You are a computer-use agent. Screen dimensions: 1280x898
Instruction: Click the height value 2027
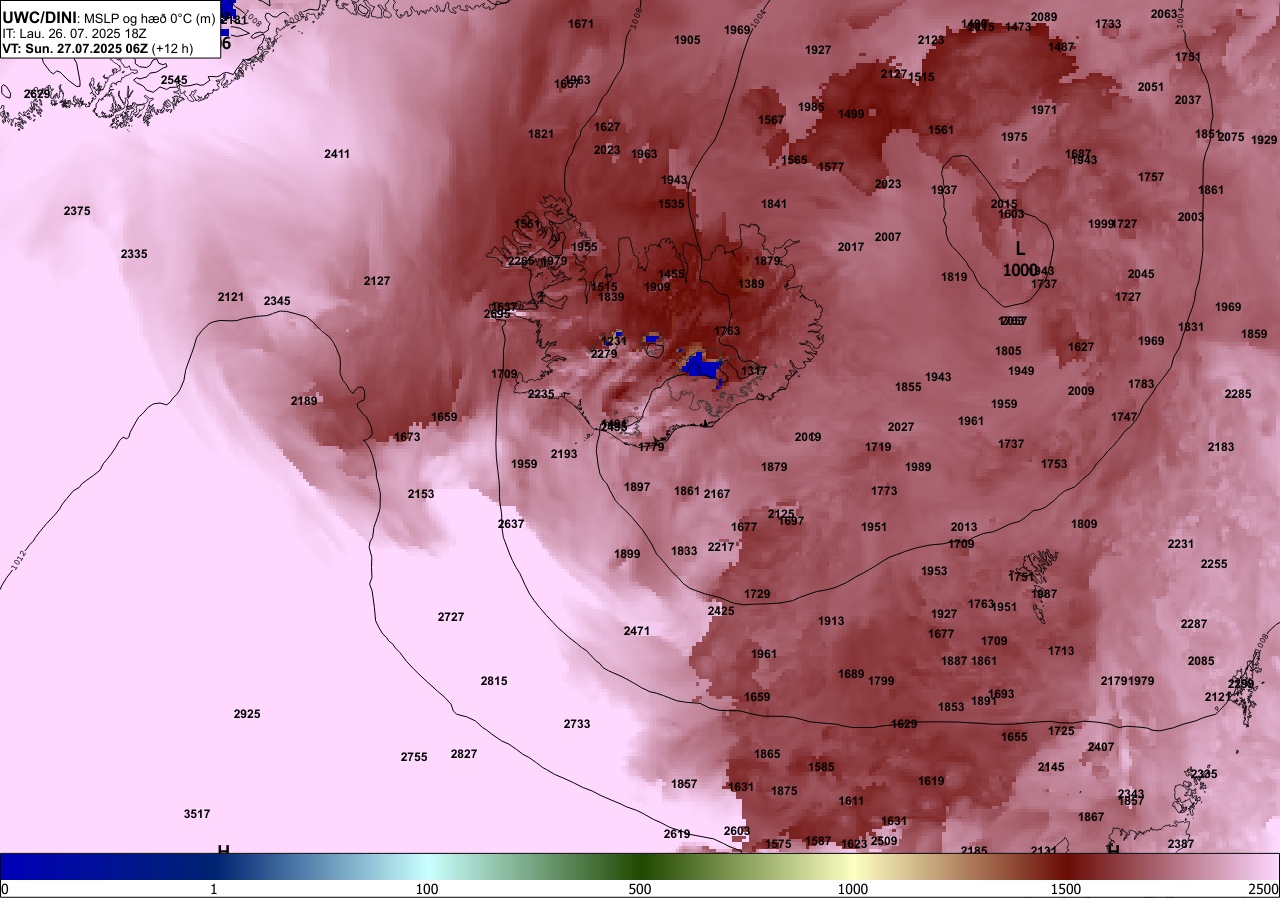click(901, 427)
